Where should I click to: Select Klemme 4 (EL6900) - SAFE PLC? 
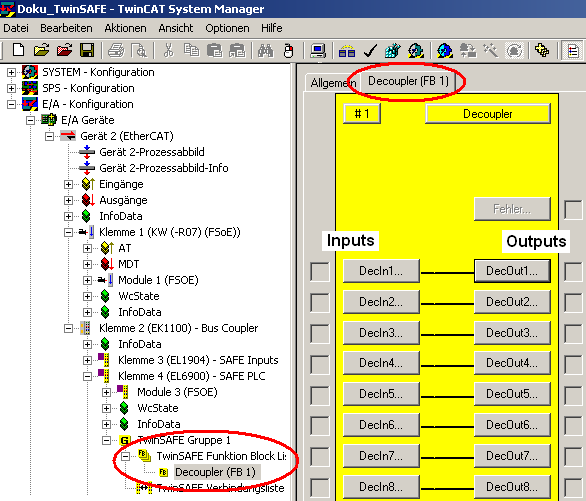coord(192,376)
